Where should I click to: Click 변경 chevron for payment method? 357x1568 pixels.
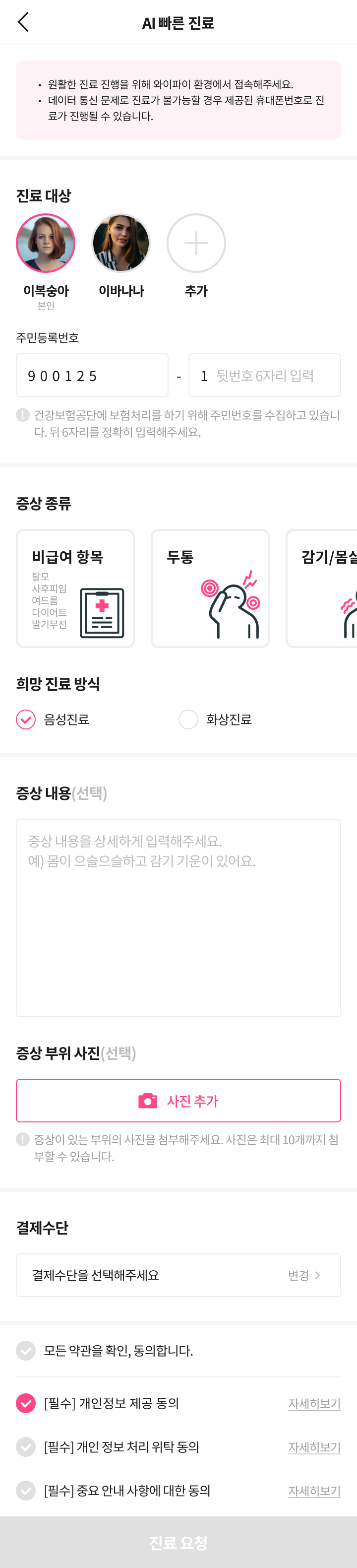point(305,1275)
